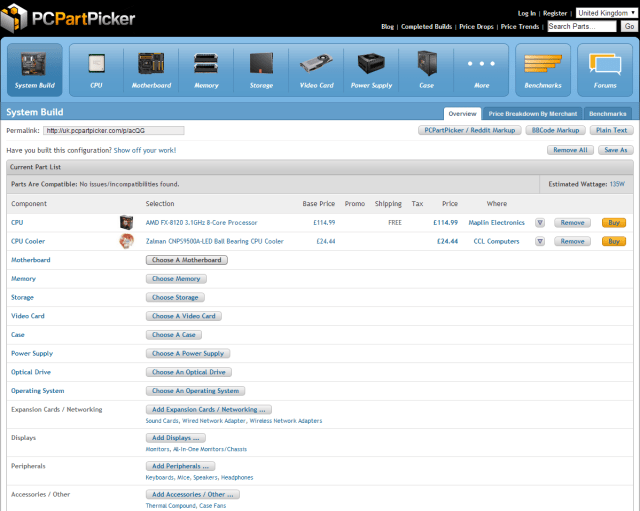
Task: Open the Wireless Network Adapters link
Action: (x=286, y=421)
